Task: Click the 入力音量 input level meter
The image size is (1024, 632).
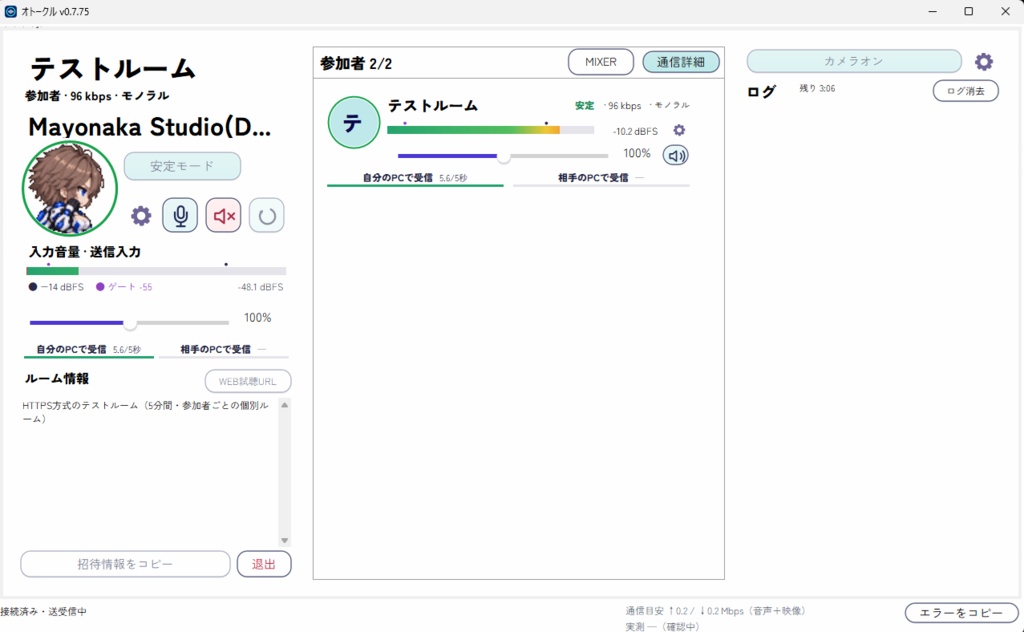Action: tap(156, 271)
